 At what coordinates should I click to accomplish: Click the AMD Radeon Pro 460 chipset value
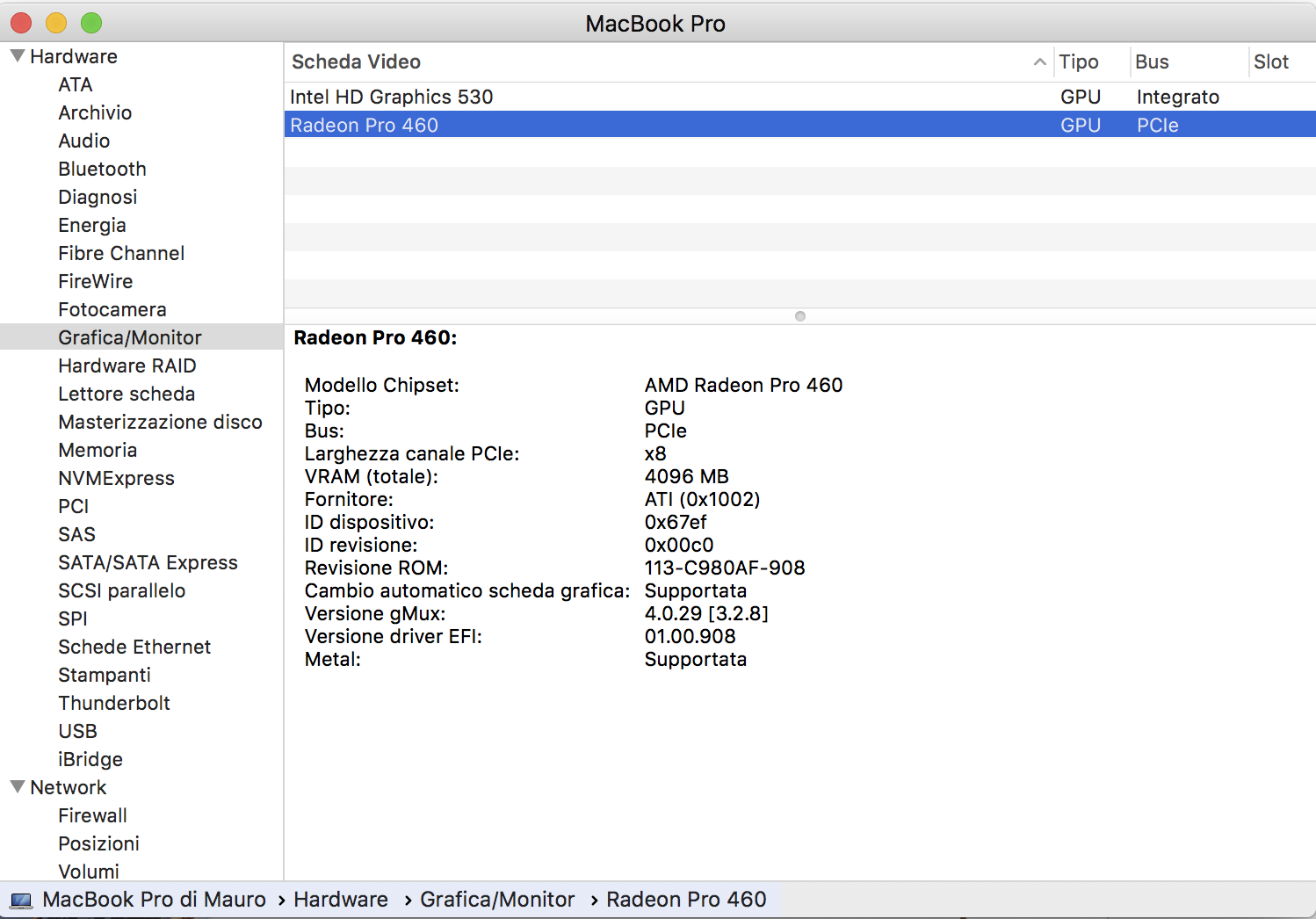tap(743, 385)
